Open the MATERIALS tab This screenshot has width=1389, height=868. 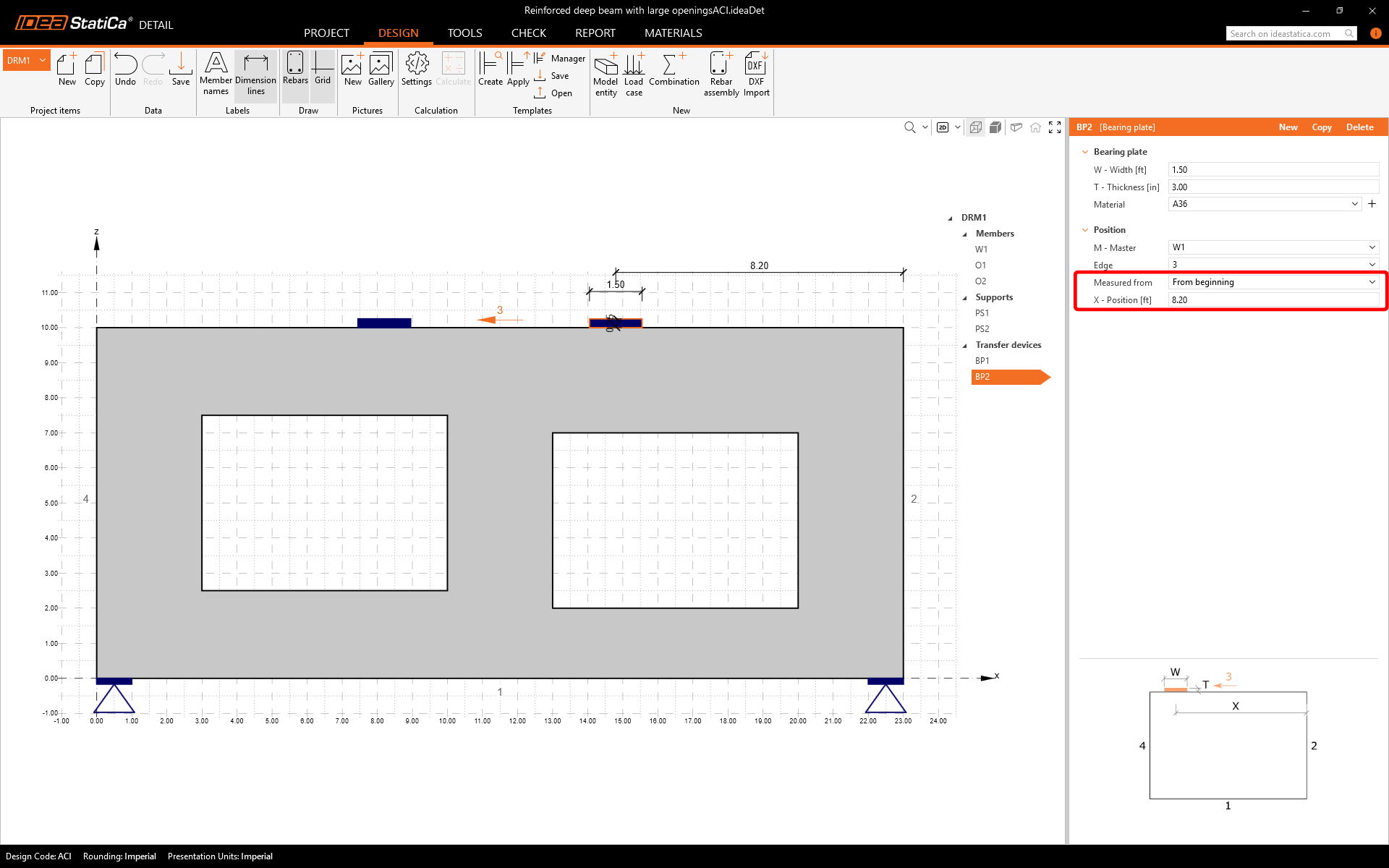point(673,33)
